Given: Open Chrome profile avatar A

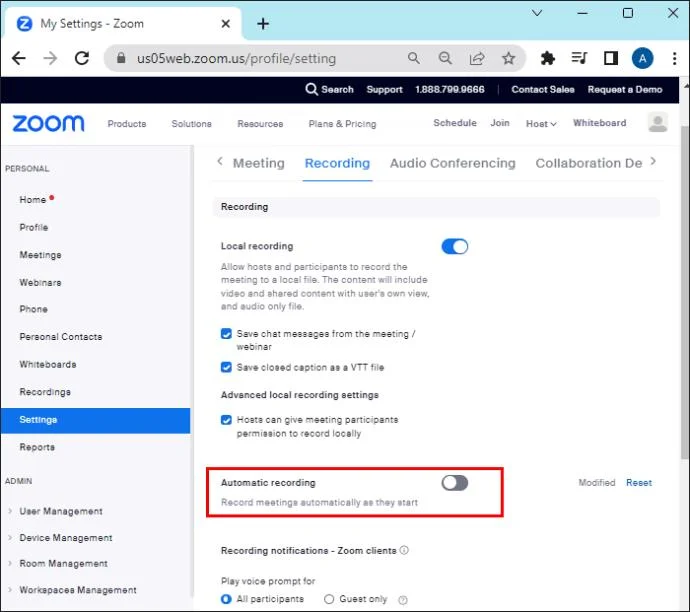Looking at the screenshot, I should click(x=642, y=58).
